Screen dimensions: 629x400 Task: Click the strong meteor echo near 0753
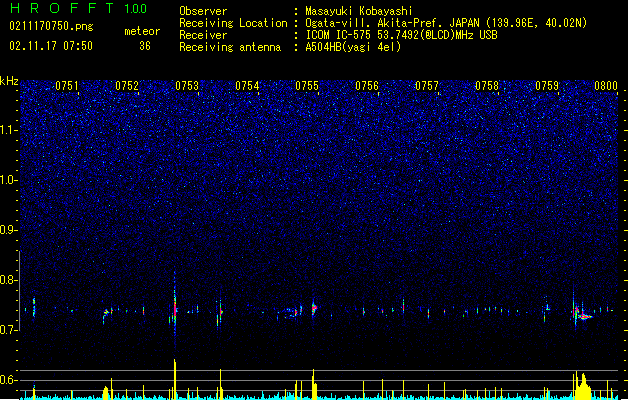175,306
